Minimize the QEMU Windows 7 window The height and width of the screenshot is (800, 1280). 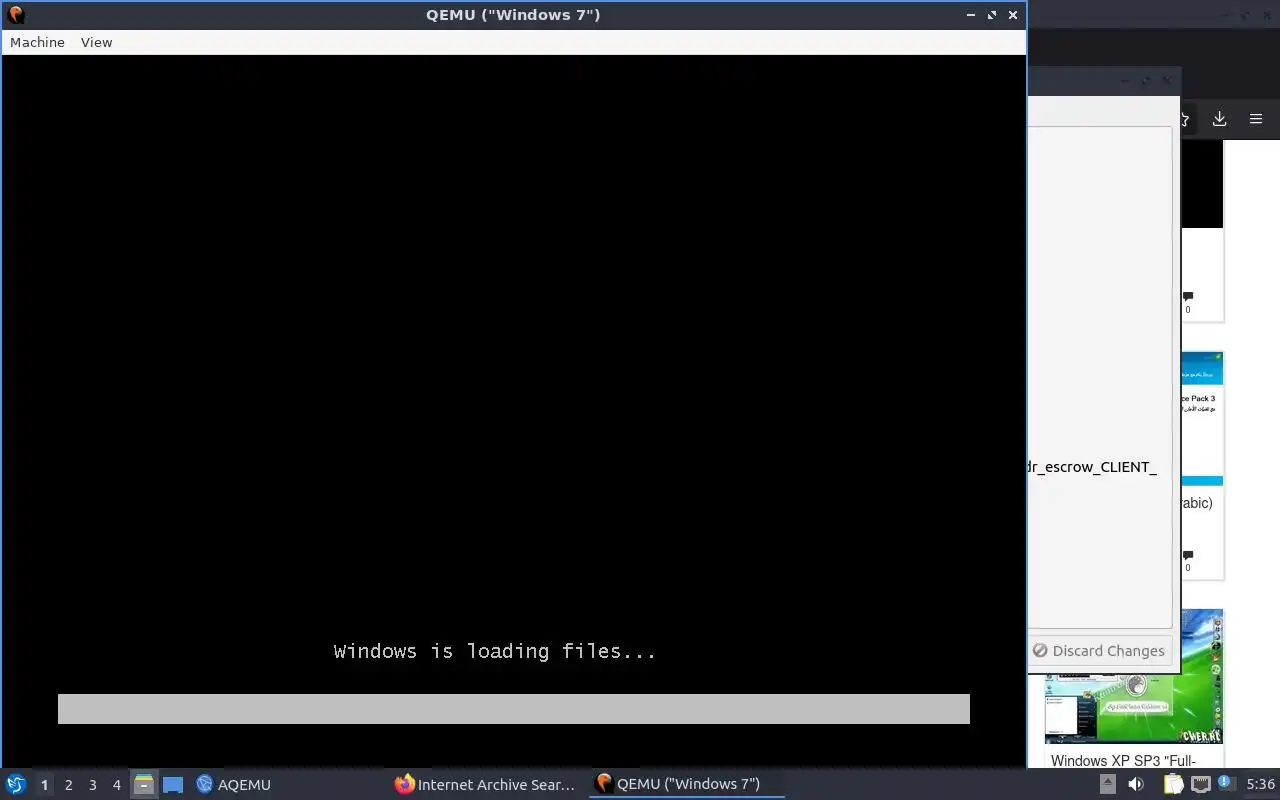[x=971, y=15]
